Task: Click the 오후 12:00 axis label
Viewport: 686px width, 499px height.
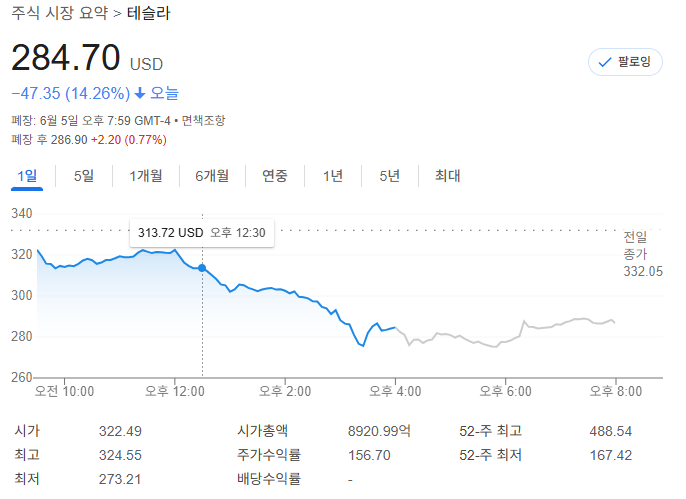Action: [175, 391]
